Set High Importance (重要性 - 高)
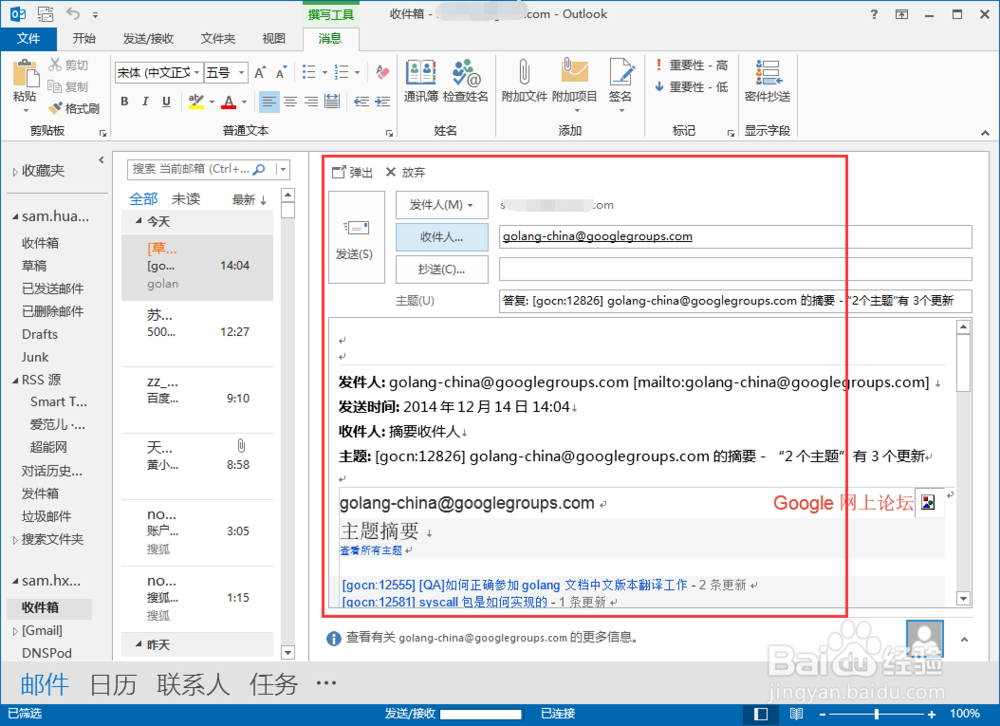This screenshot has height=726, width=1000. pyautogui.click(x=691, y=65)
